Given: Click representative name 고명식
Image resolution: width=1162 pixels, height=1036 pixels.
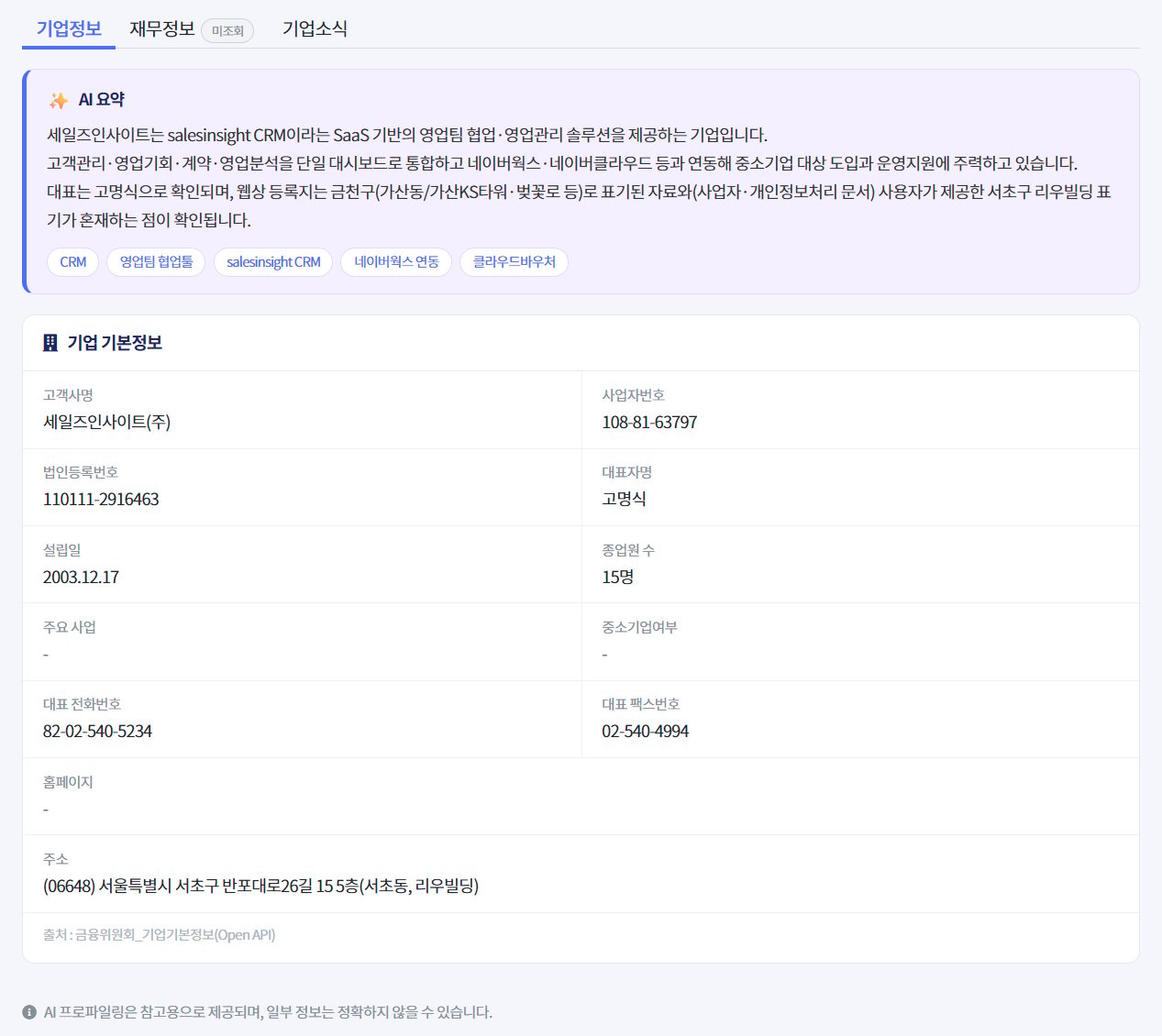Looking at the screenshot, I should pos(624,500).
